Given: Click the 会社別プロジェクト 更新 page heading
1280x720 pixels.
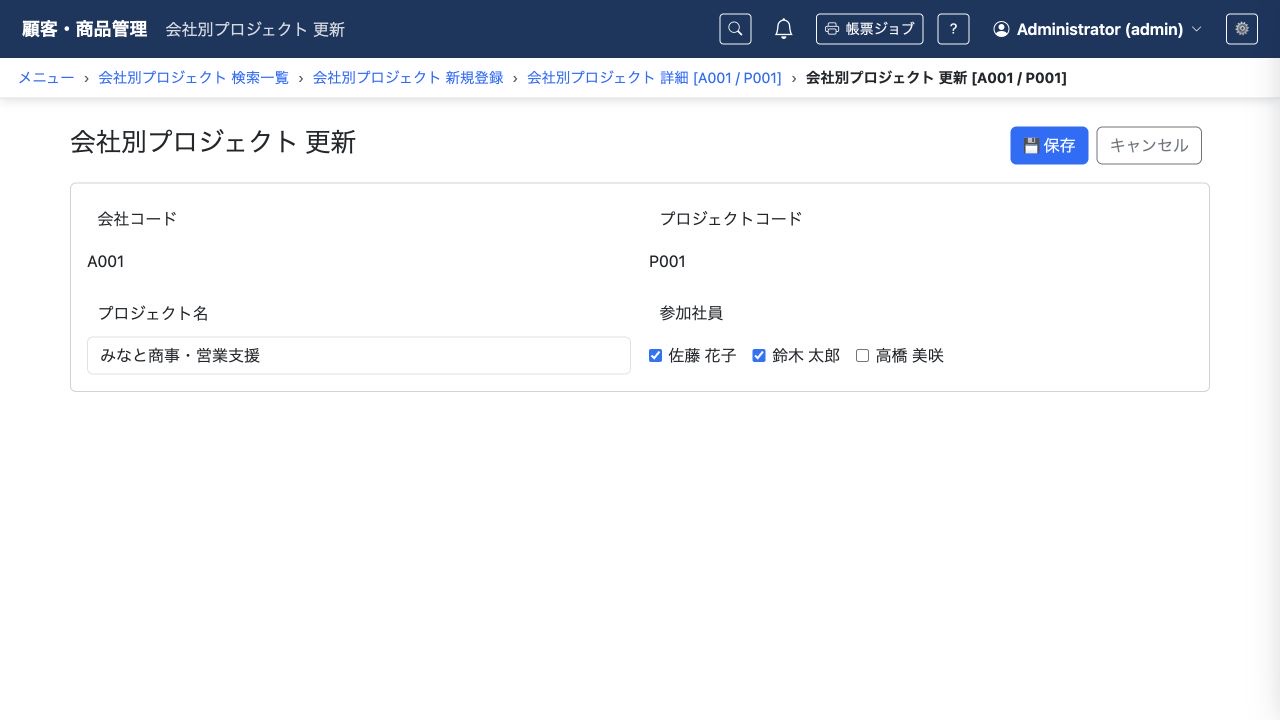Looking at the screenshot, I should (213, 142).
